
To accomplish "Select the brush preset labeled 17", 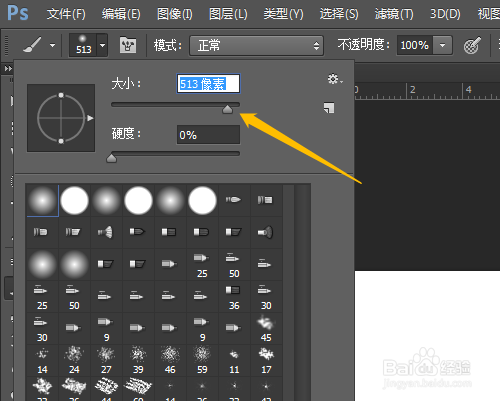I will [266, 361].
